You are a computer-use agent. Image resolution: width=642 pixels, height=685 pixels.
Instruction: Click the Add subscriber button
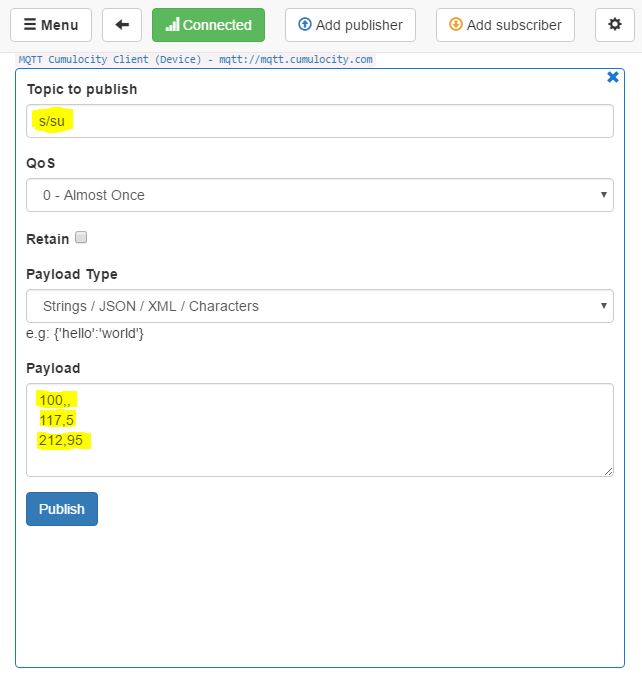pos(505,25)
